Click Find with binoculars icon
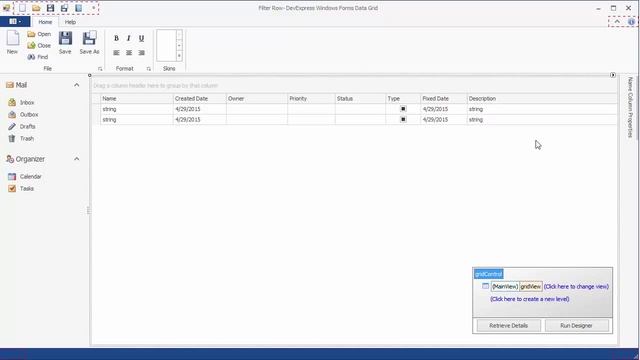This screenshot has height=360, width=640. [x=38, y=57]
